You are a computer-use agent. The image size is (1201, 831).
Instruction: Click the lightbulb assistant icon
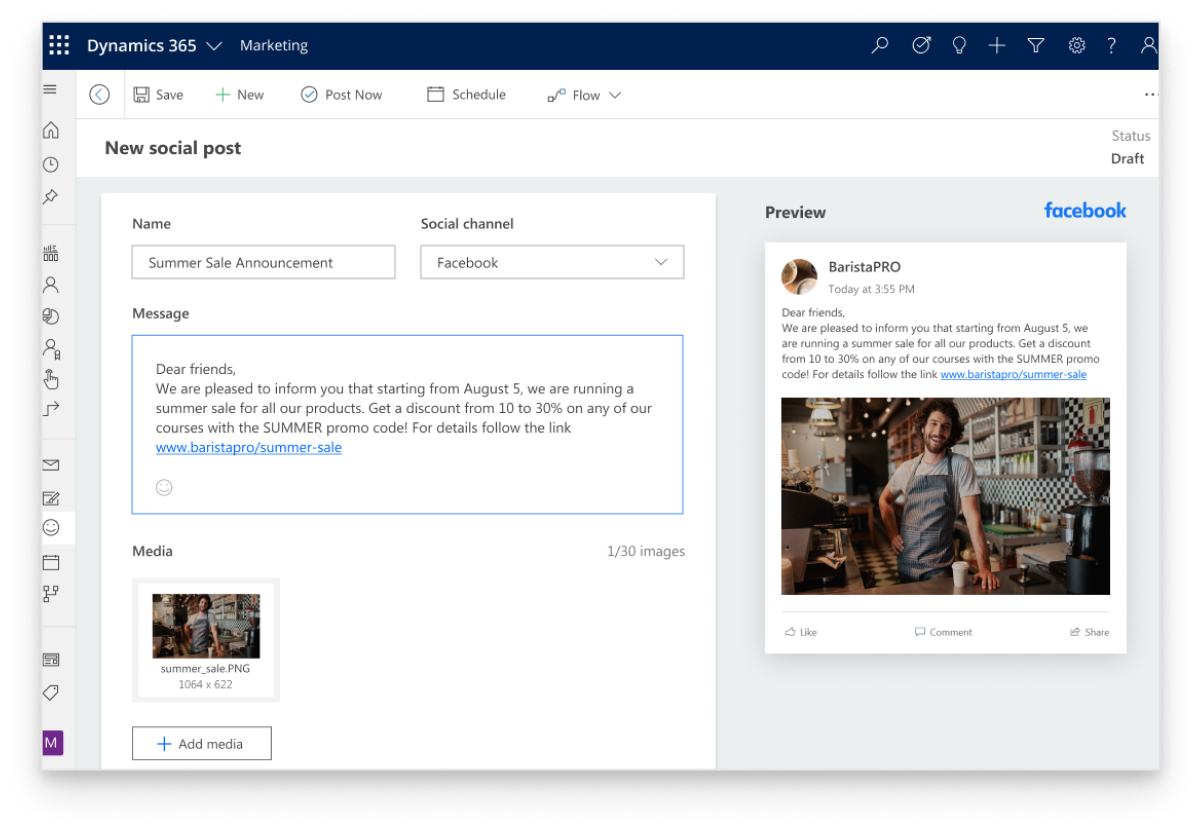click(x=959, y=45)
